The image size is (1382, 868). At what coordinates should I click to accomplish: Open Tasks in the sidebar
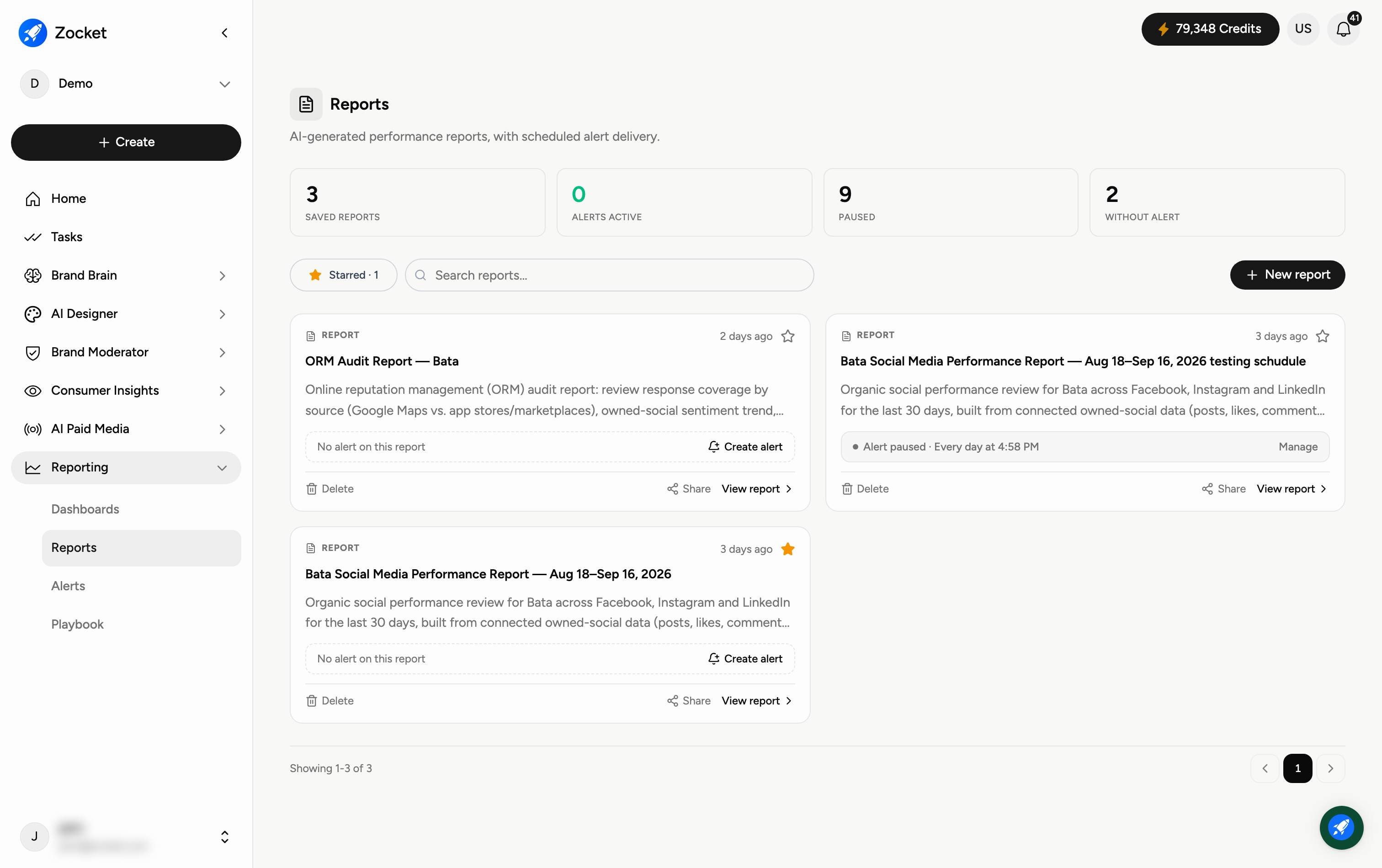tap(126, 237)
